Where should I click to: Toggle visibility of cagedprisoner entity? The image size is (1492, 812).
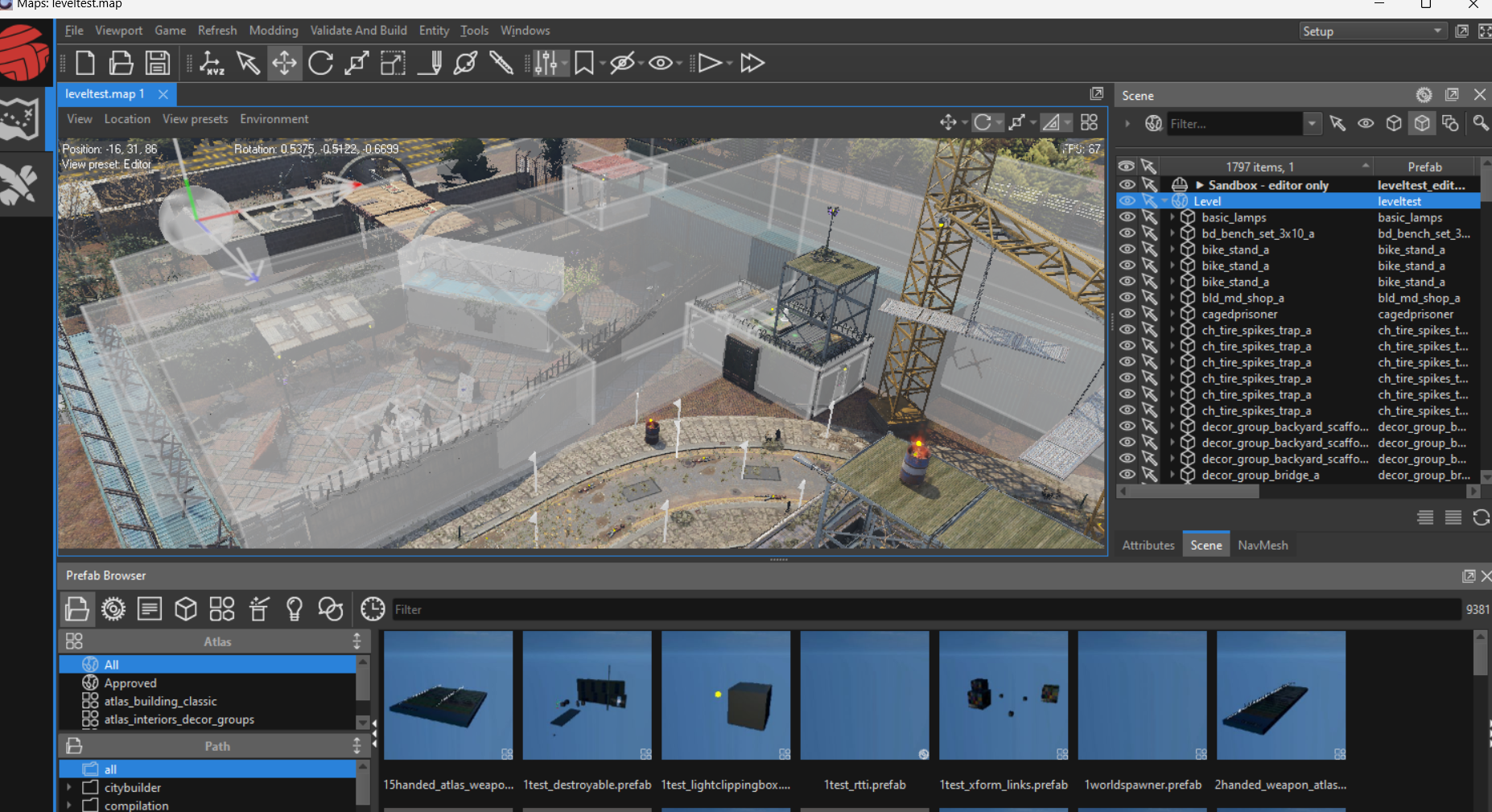coord(1127,314)
